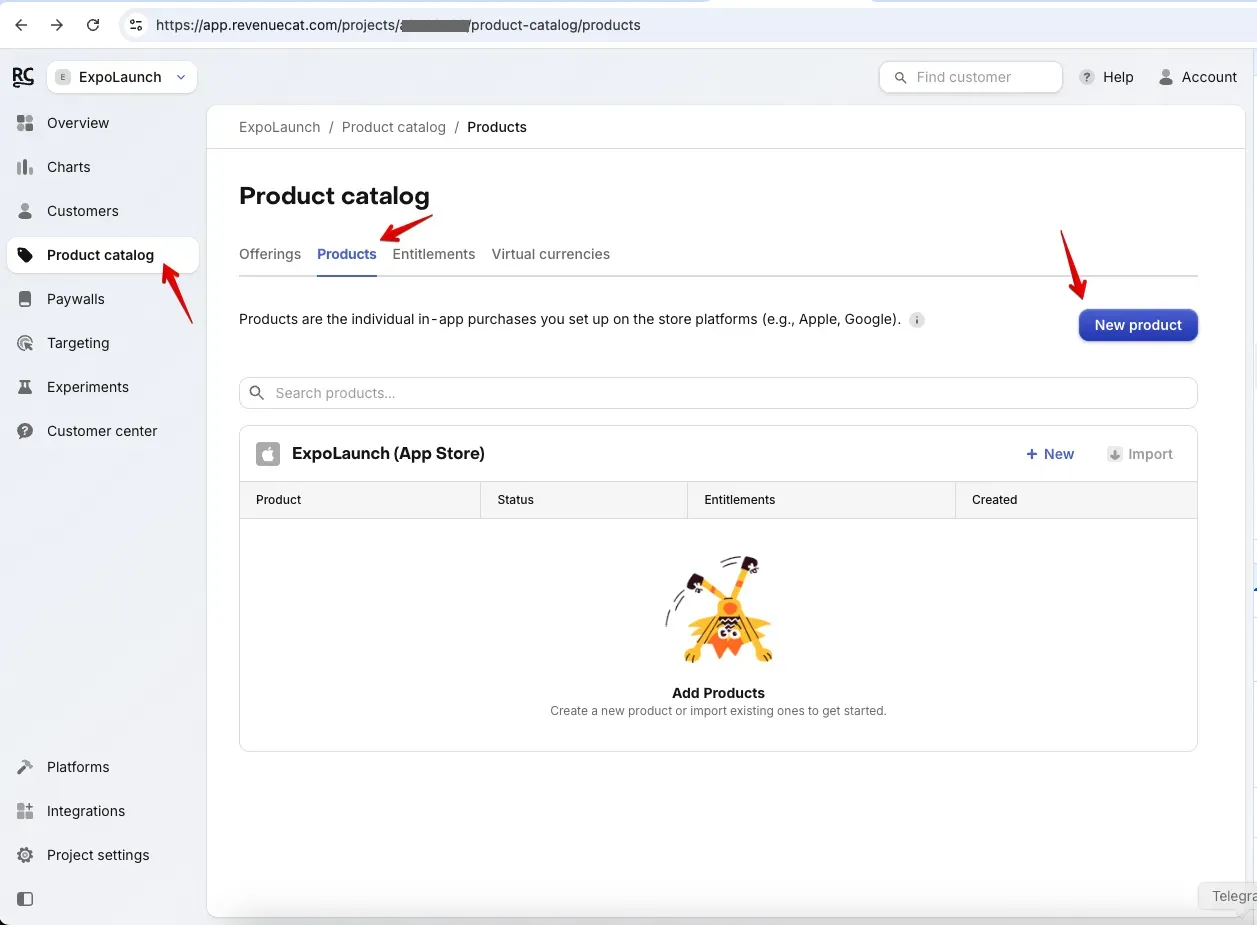Click the ExpoLaunch (App Store) heading
The width and height of the screenshot is (1257, 925).
388,453
